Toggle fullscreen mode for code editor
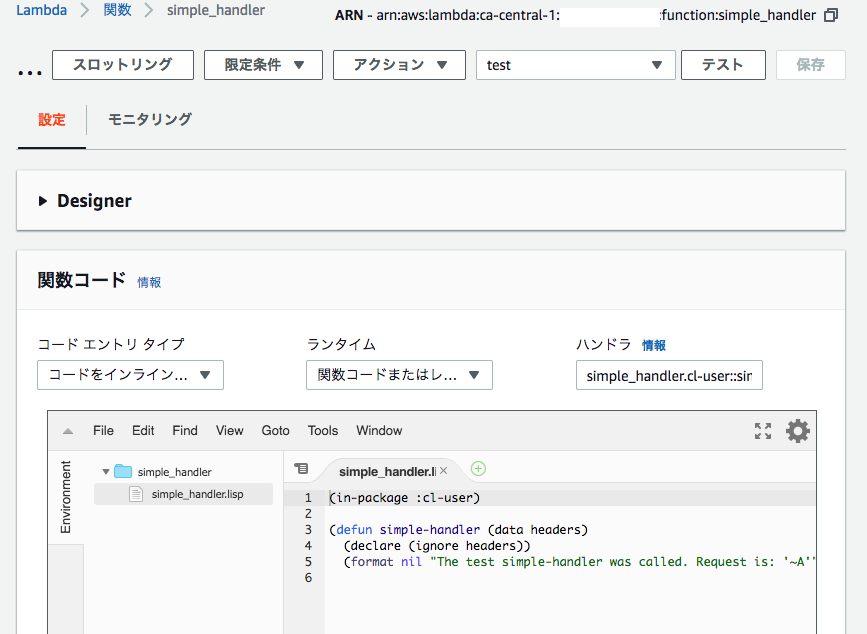The image size is (867, 634). coord(763,431)
